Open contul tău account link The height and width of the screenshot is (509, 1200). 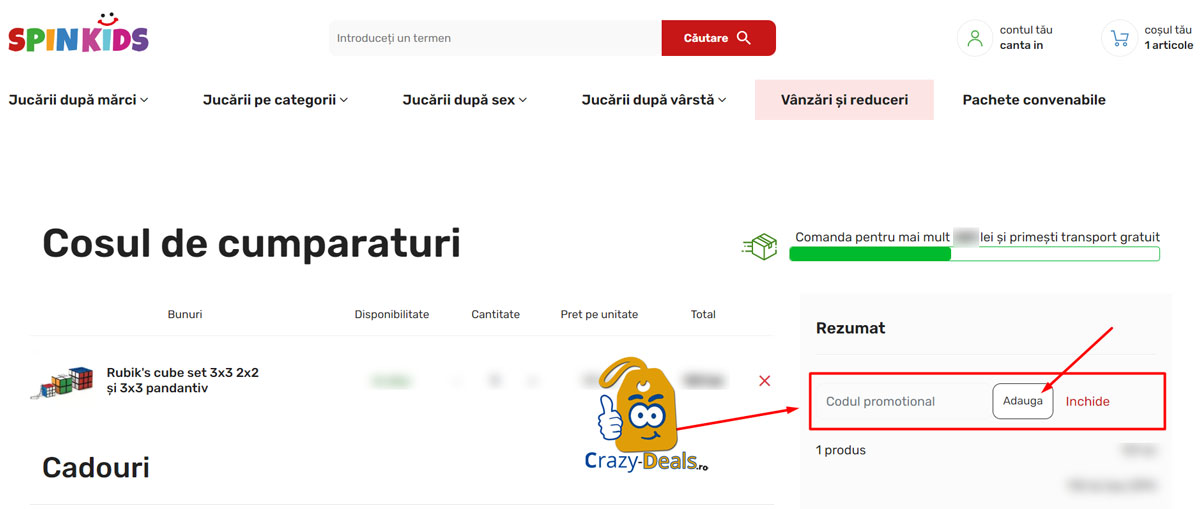(1026, 38)
